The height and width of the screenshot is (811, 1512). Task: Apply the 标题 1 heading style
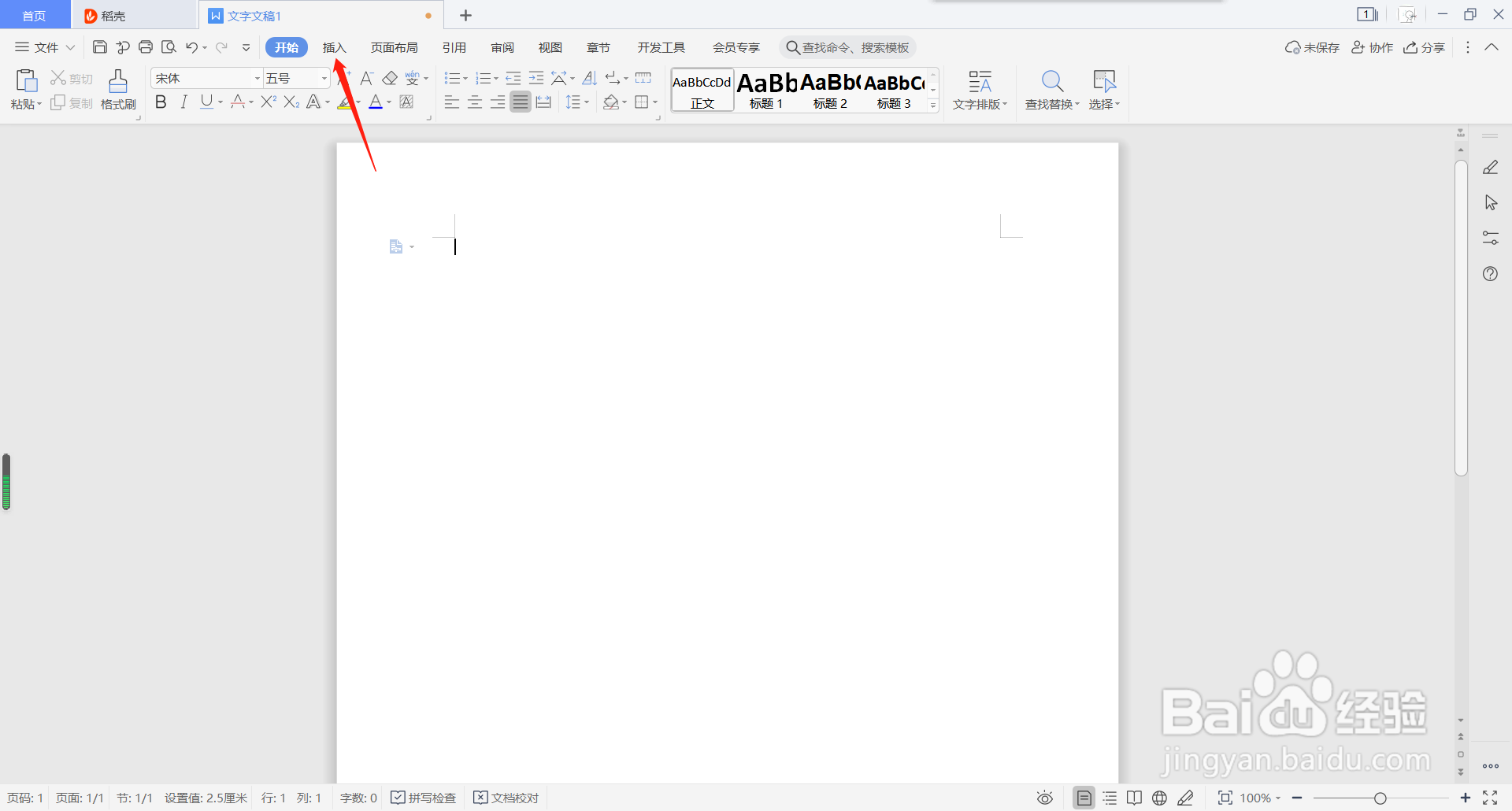(x=766, y=90)
